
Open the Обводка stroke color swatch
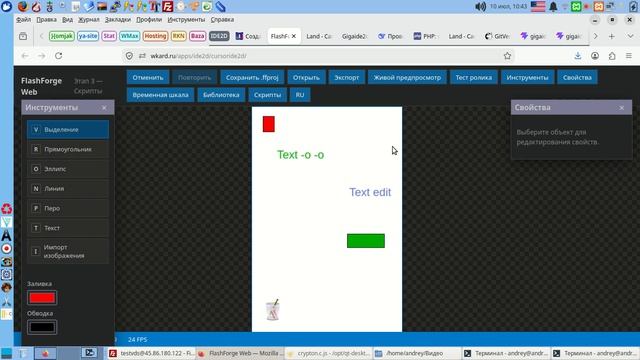[42, 327]
